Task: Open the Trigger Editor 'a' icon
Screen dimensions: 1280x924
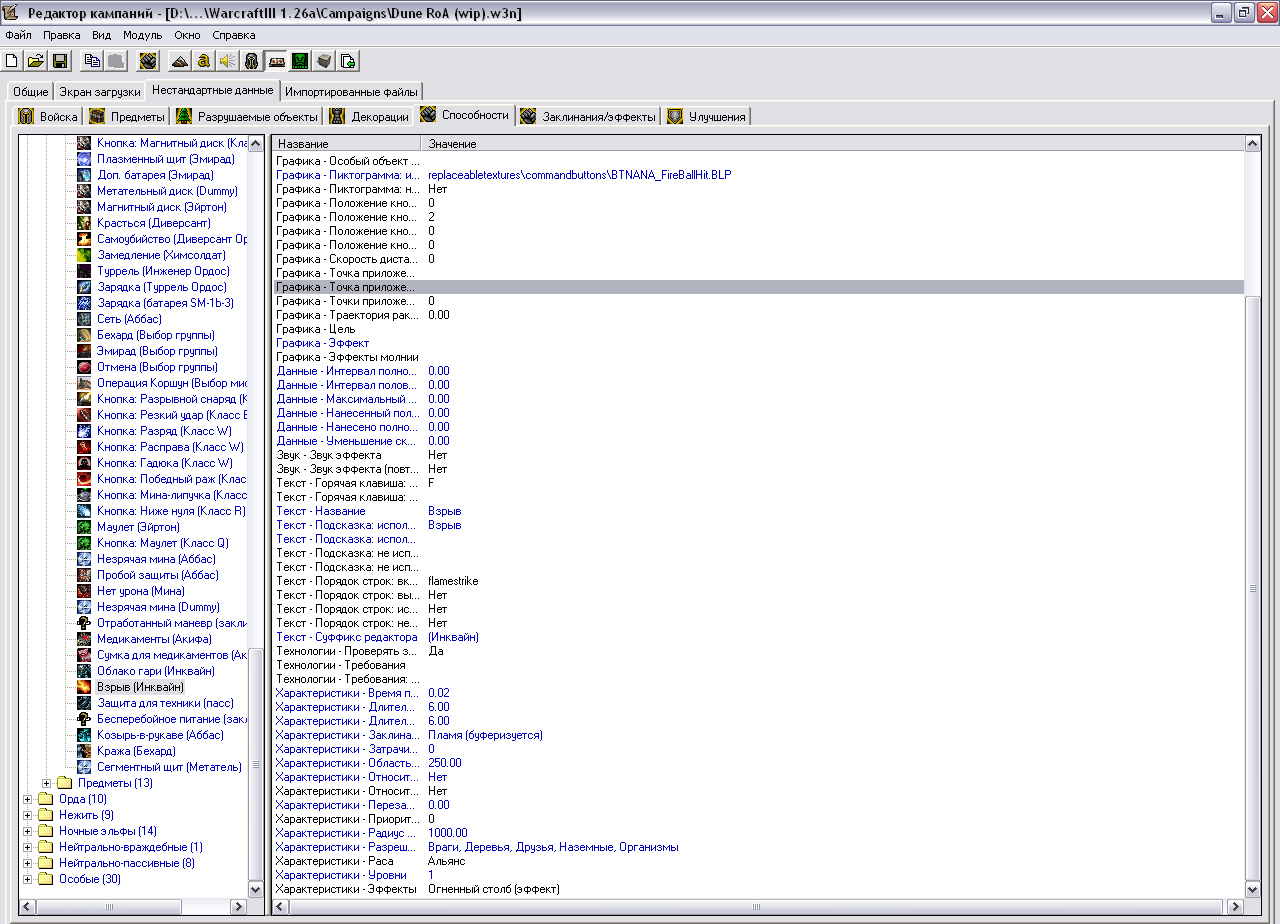Action: (204, 61)
